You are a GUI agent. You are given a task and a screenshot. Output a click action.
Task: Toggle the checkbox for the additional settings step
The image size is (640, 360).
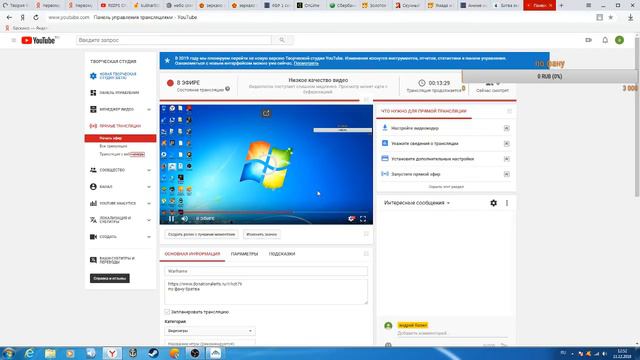coord(507,159)
